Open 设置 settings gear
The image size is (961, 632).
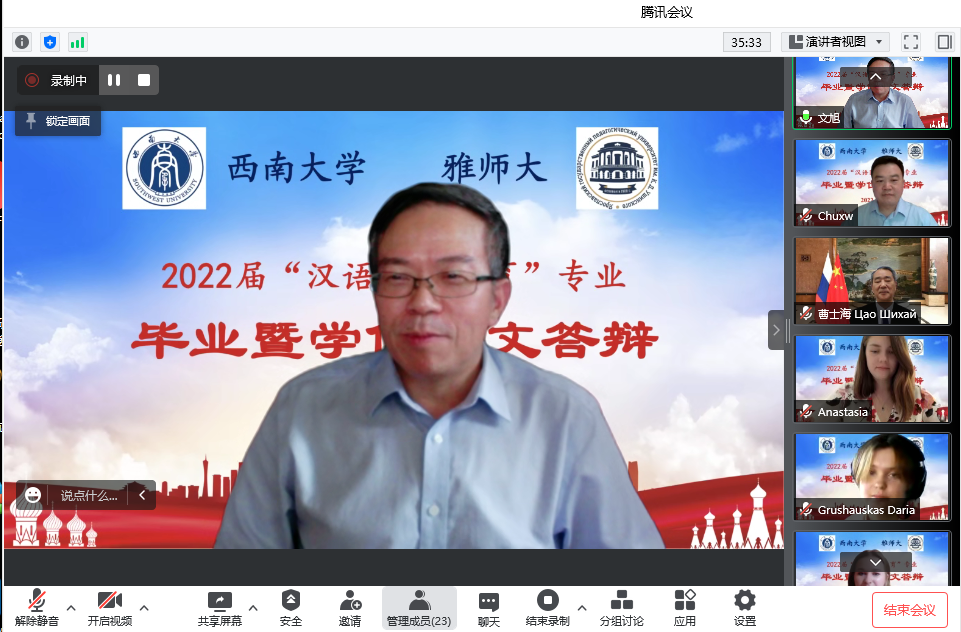click(x=745, y=608)
